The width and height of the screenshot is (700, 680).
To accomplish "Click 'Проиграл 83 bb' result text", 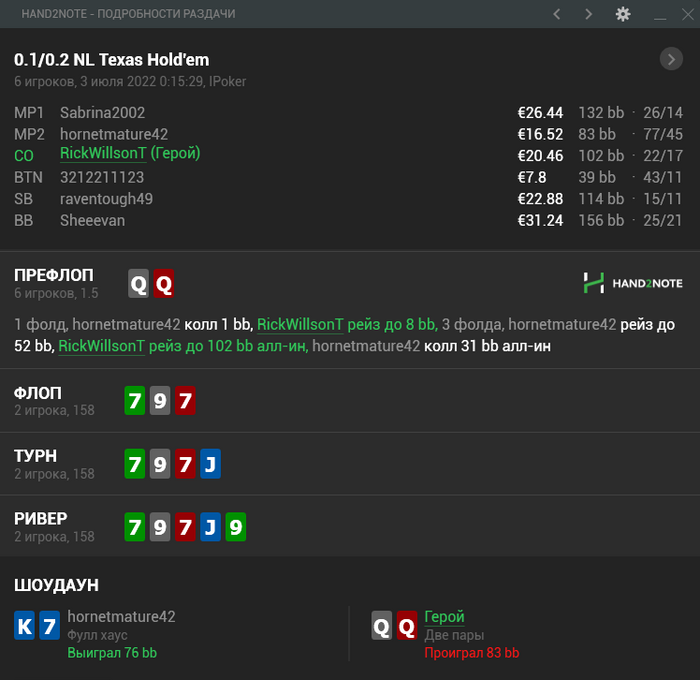I will 471,653.
